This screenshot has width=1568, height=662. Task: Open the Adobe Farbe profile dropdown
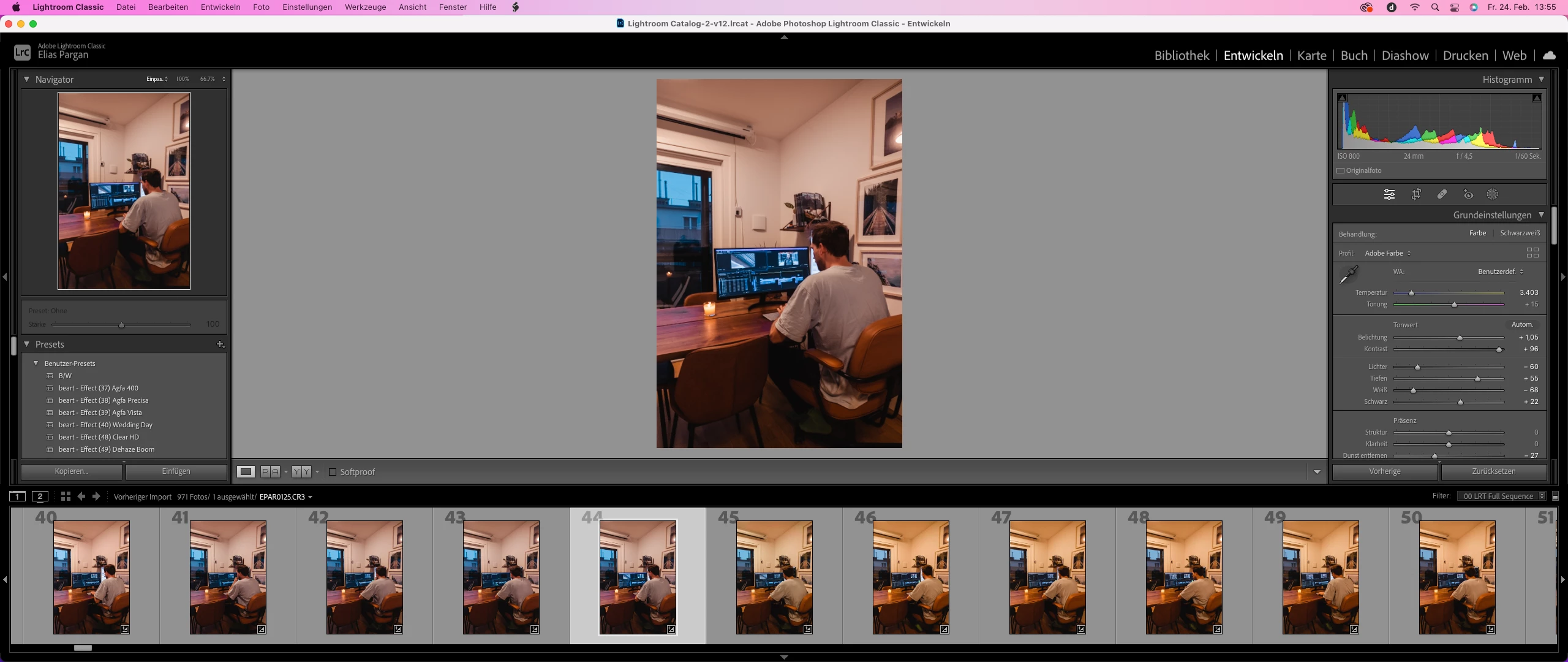click(x=1388, y=253)
